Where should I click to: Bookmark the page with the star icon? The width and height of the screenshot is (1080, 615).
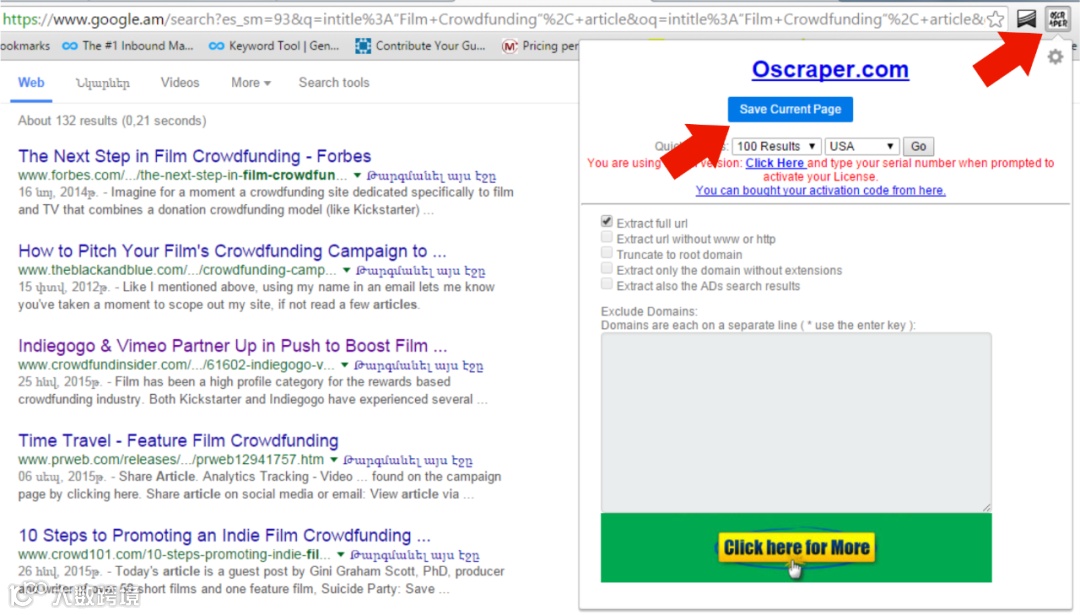[x=995, y=19]
